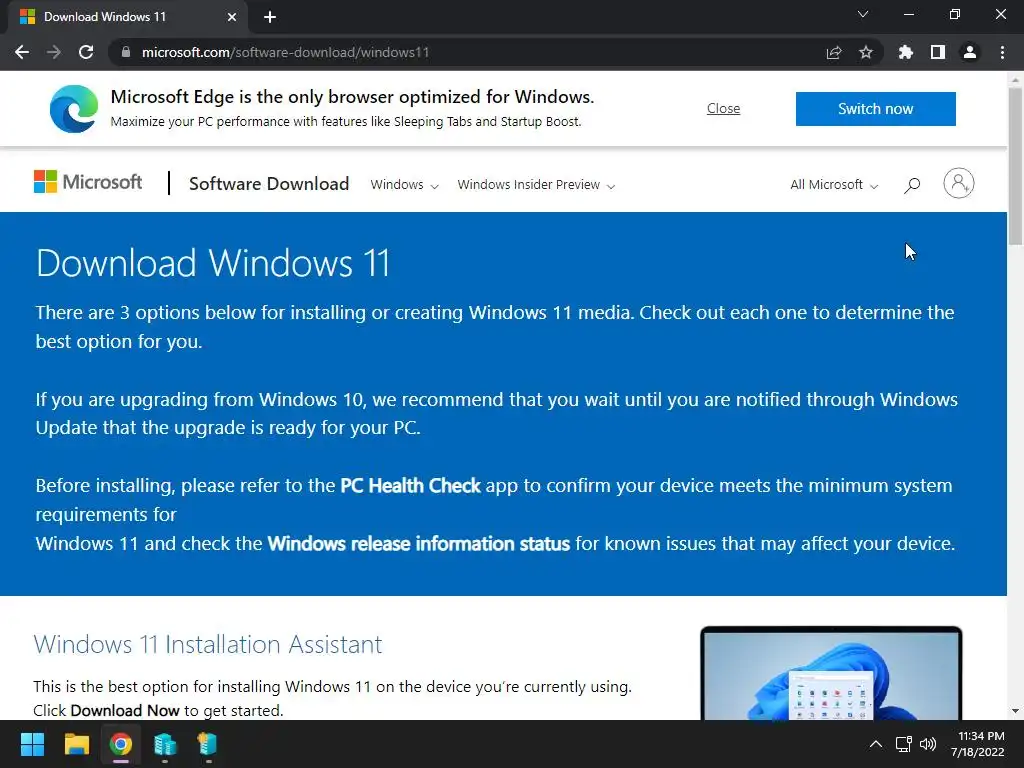Viewport: 1024px width, 768px height.
Task: Click scrollbar down arrow
Action: pos(1015,711)
